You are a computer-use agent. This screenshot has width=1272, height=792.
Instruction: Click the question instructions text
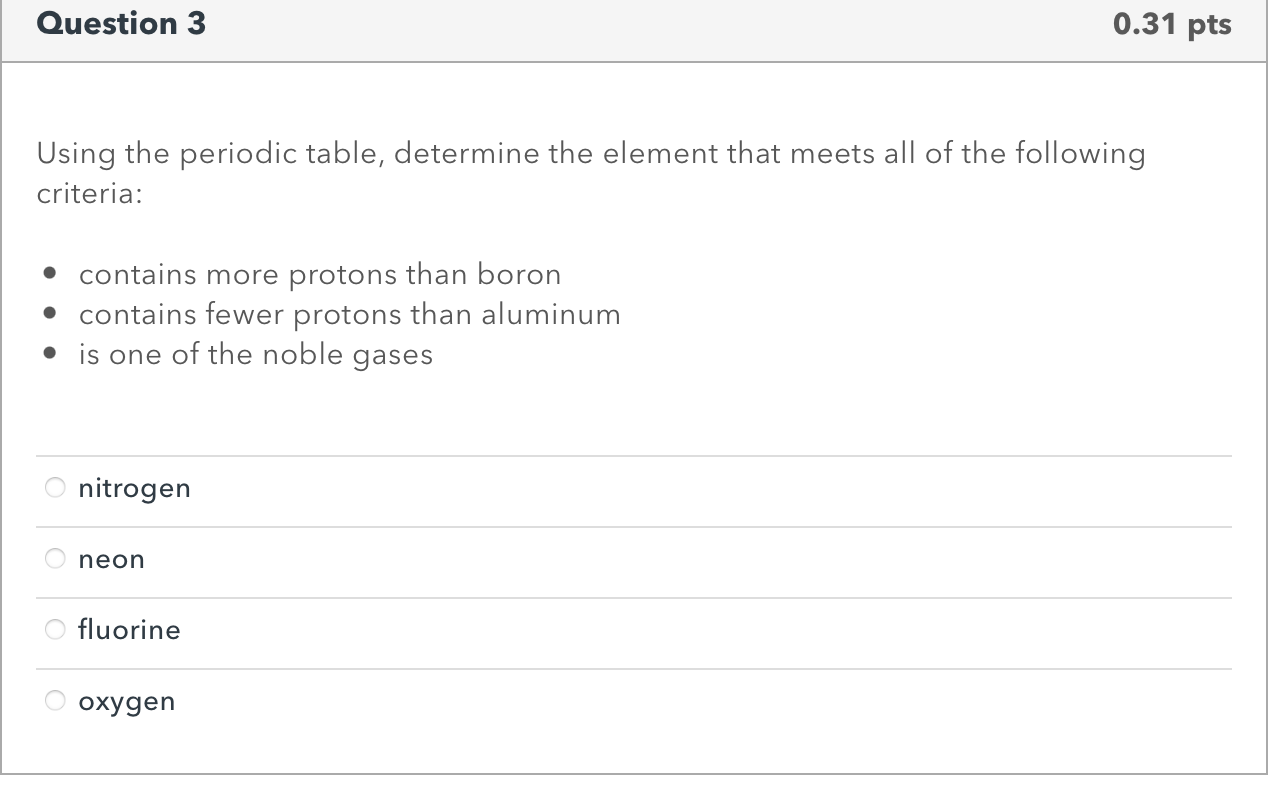(590, 173)
